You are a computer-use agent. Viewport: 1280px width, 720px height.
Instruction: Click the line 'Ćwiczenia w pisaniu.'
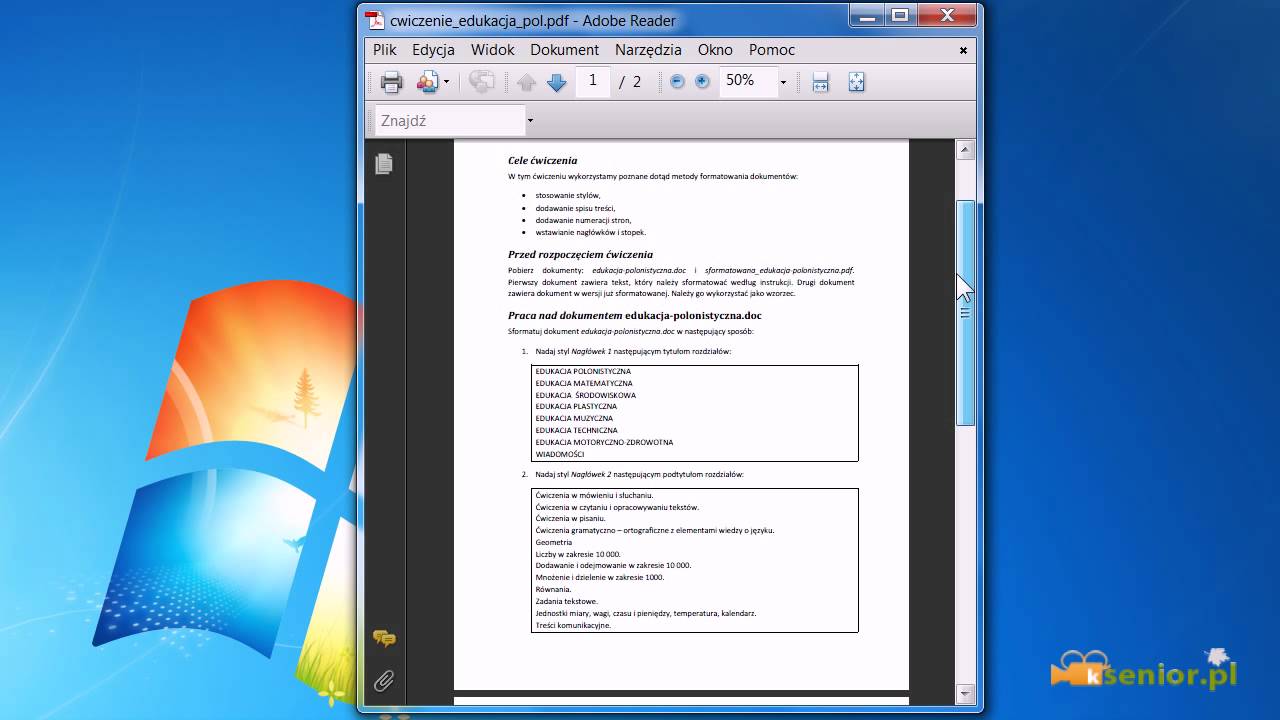point(570,518)
